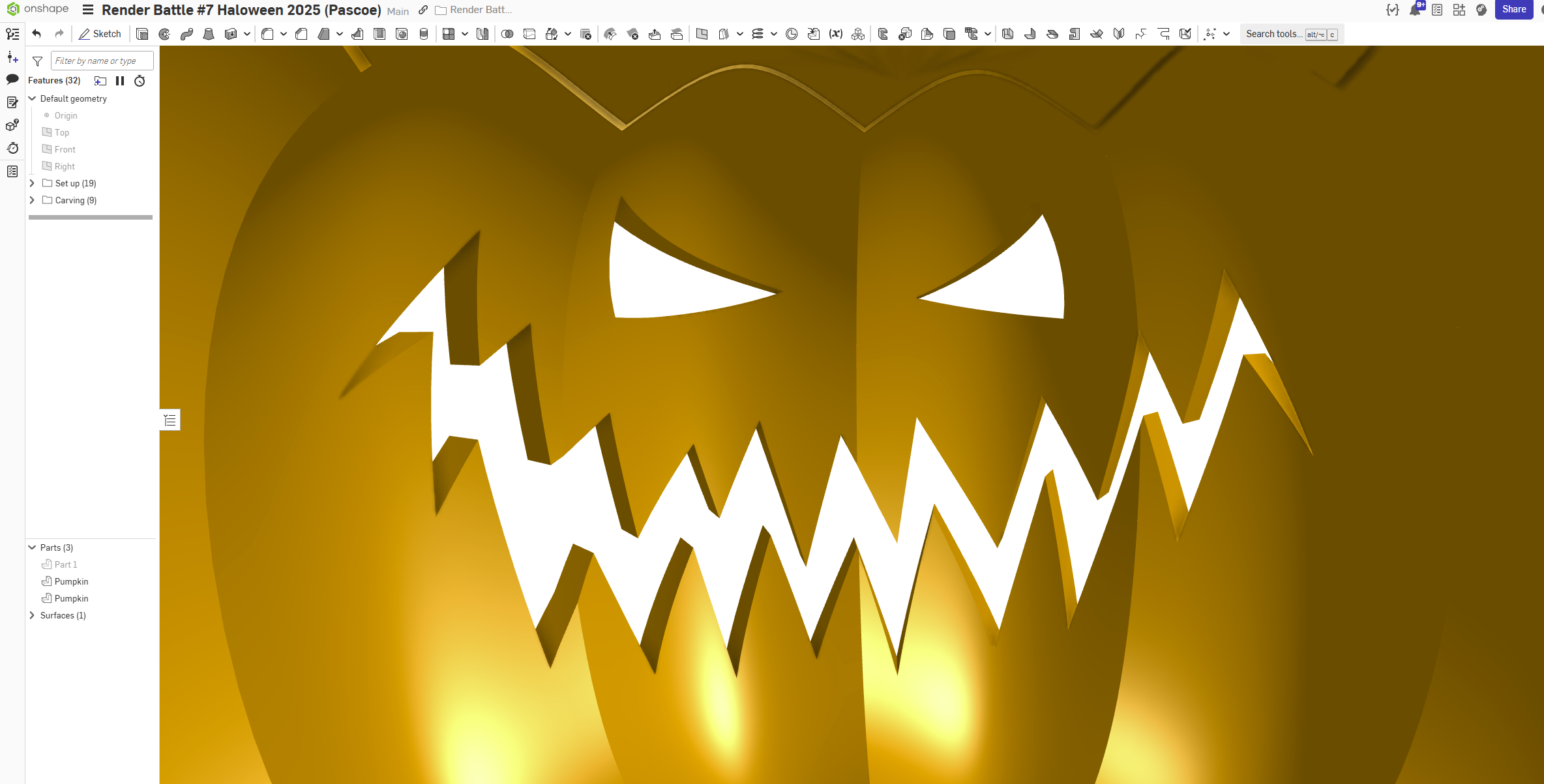The image size is (1544, 784).
Task: Collapse the Parts (3) list
Action: (32, 547)
